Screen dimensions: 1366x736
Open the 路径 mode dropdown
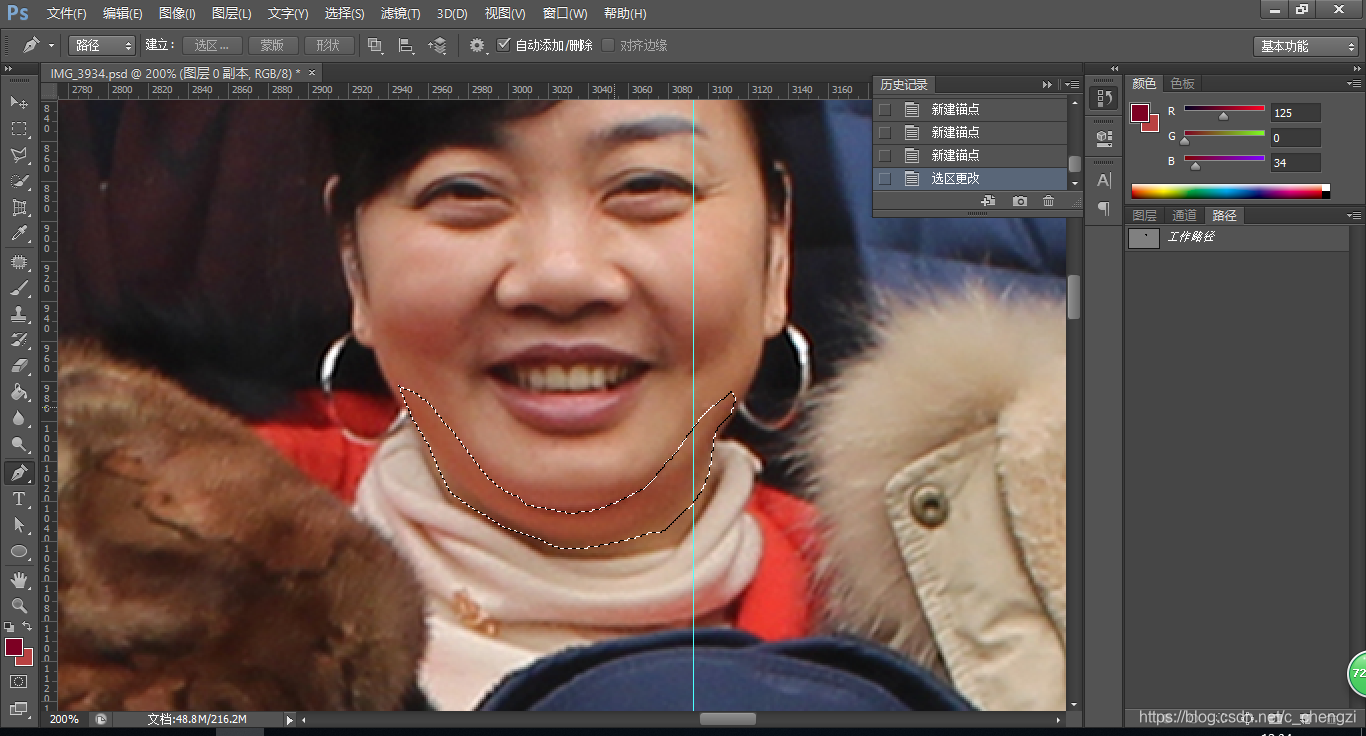(x=102, y=45)
